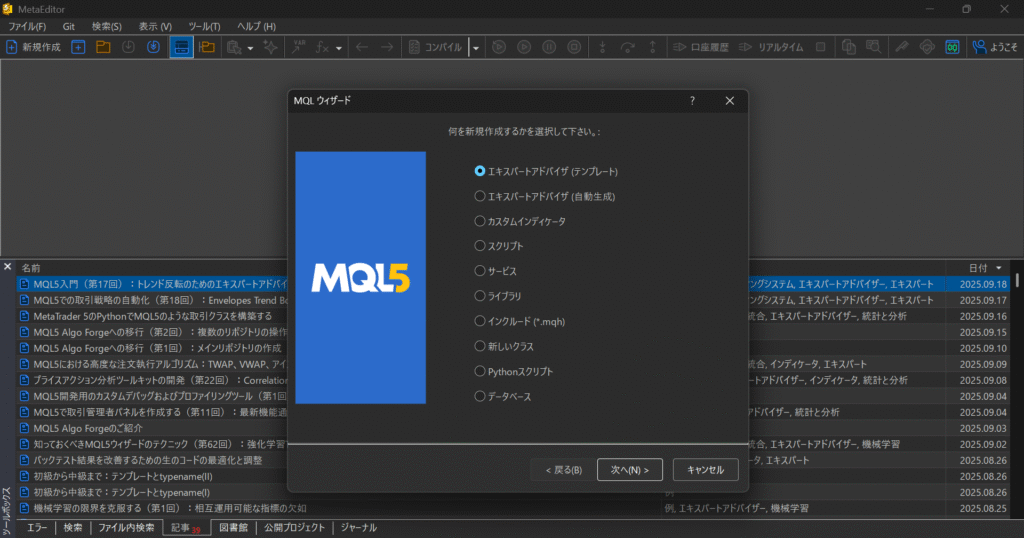Navigate forward with the right arrow icon
This screenshot has width=1024, height=538.
coord(387,47)
